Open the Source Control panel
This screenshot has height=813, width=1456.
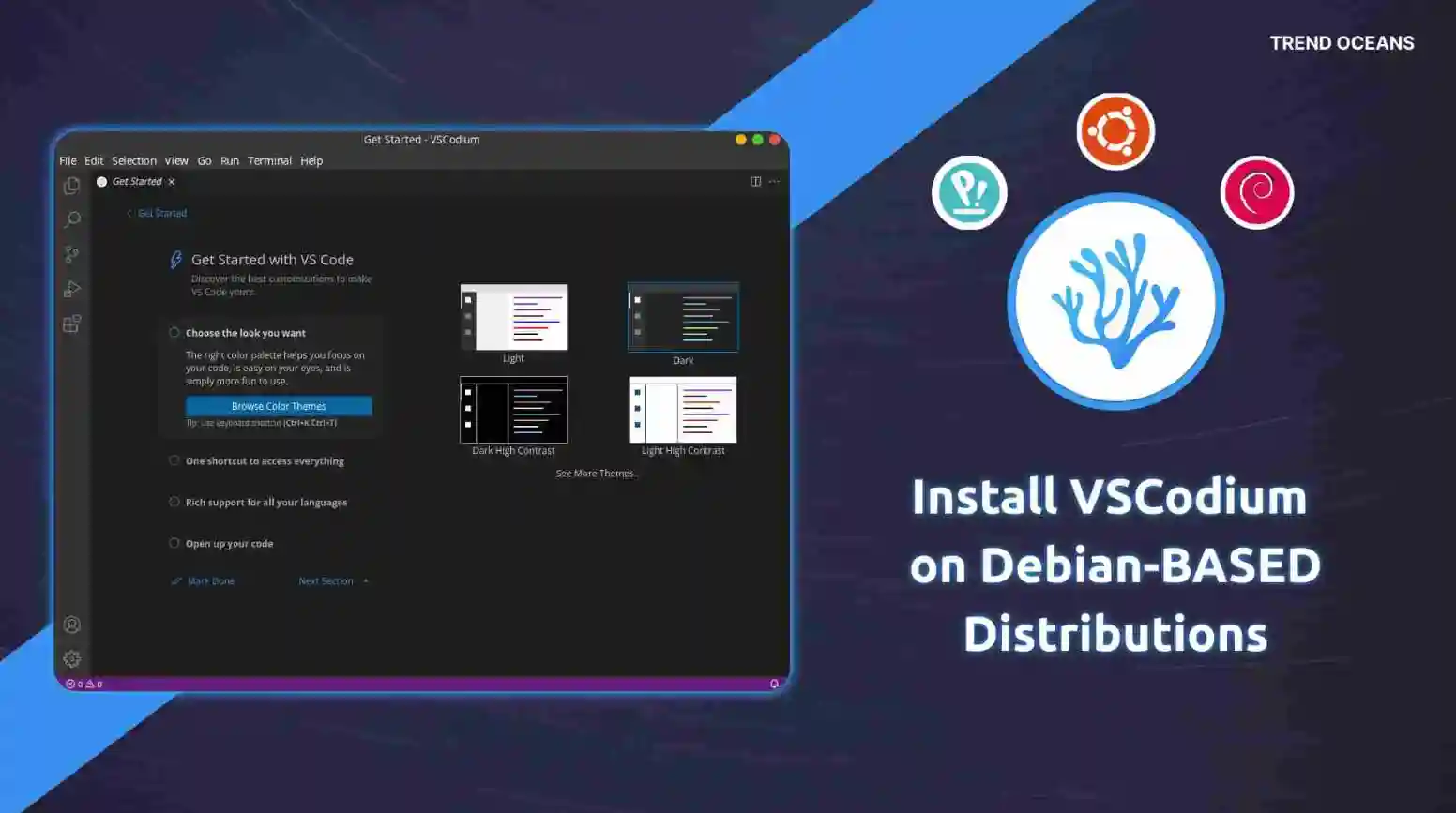71,254
